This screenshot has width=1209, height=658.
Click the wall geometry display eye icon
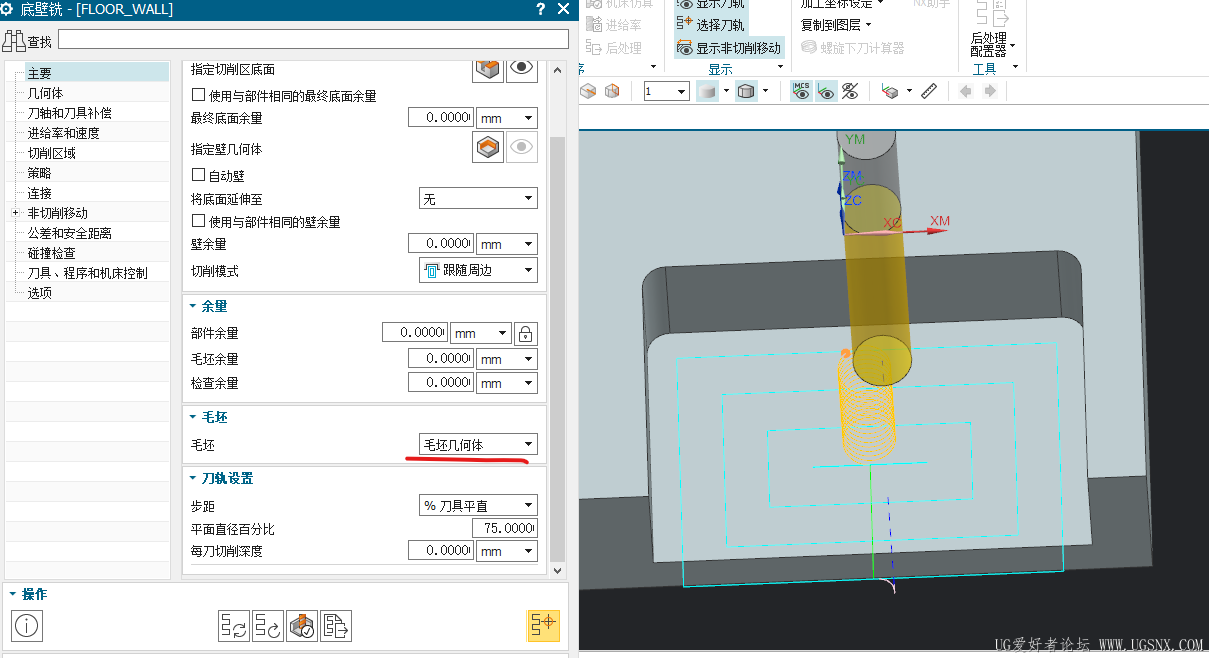pyautogui.click(x=522, y=148)
